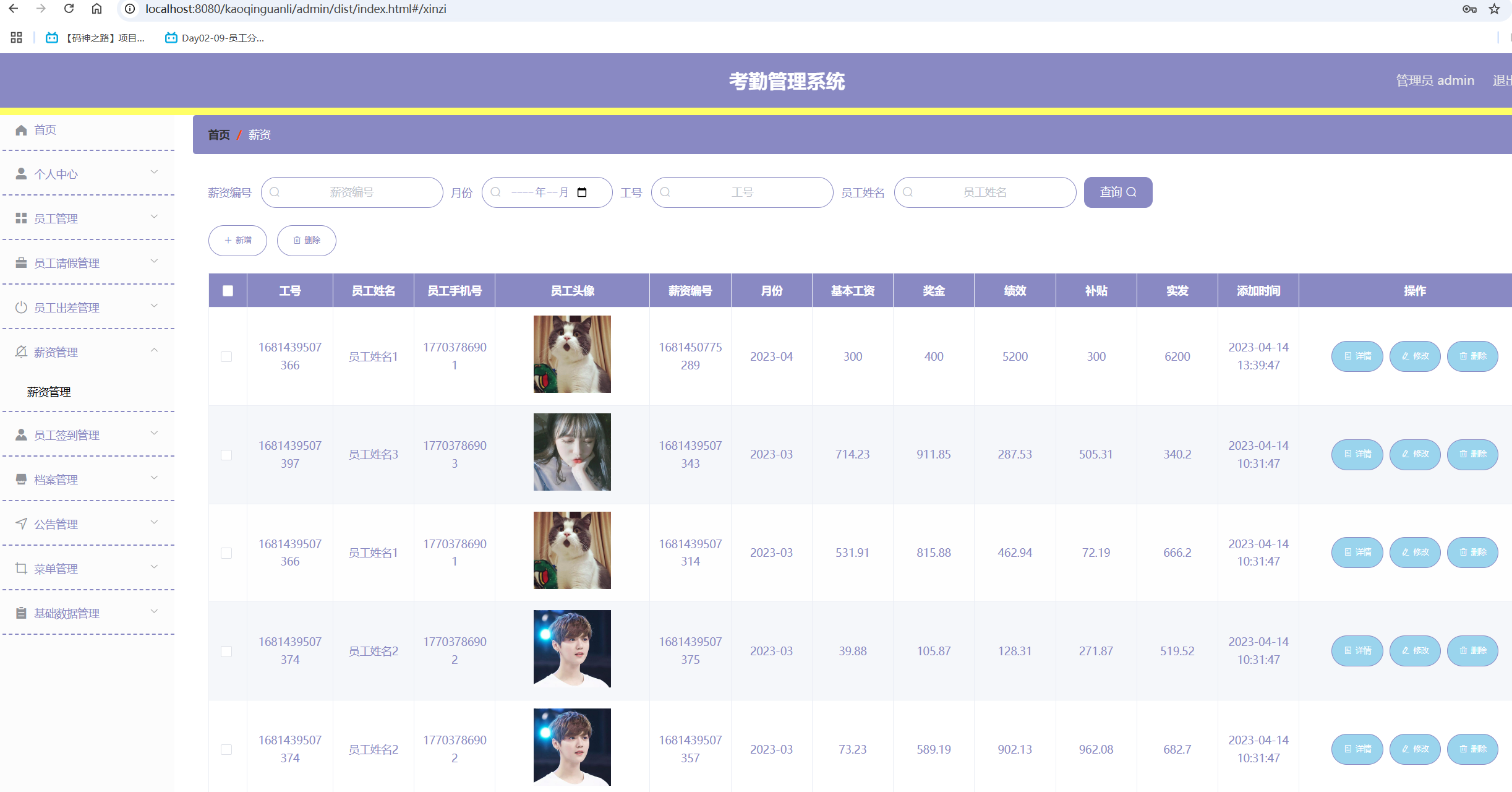Open the 员工姓名3 avatar thumbnail
1512x792 pixels.
point(572,452)
